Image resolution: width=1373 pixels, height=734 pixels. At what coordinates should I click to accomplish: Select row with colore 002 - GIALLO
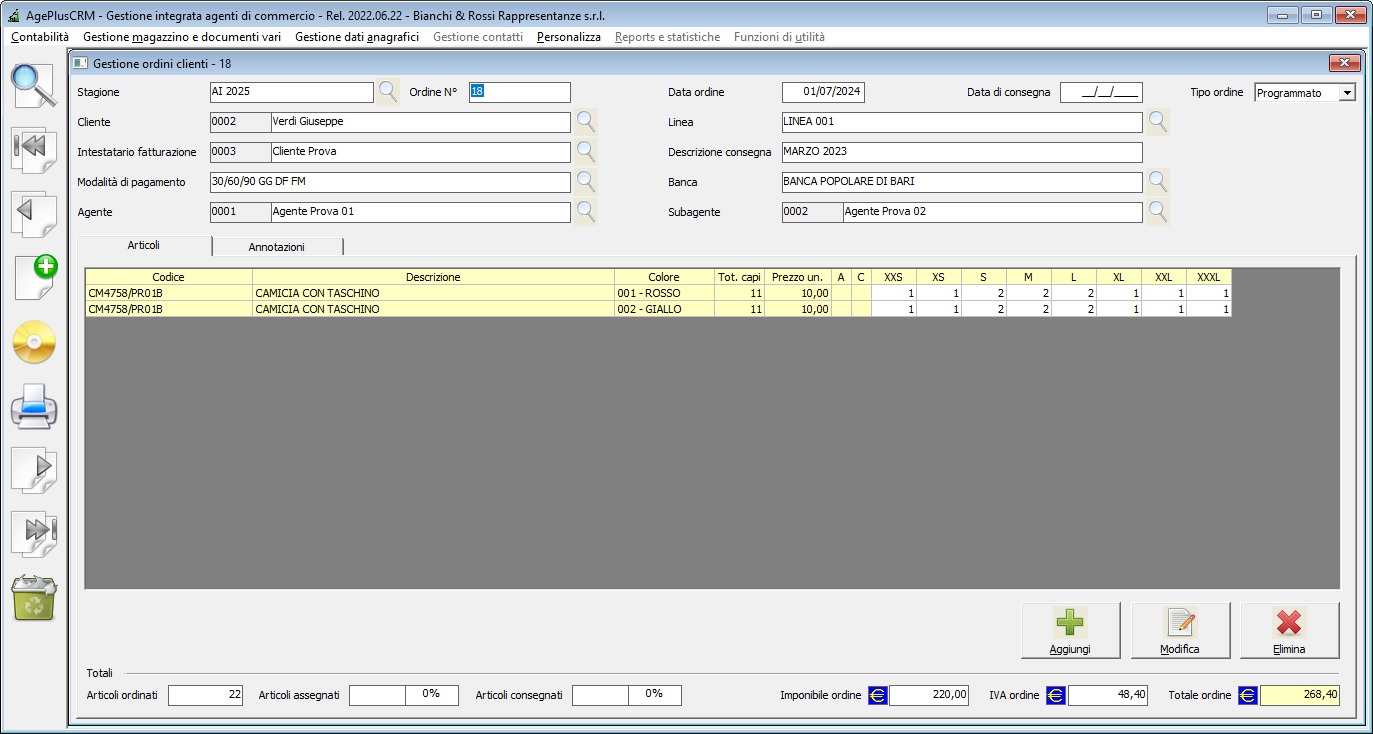pyautogui.click(x=658, y=309)
